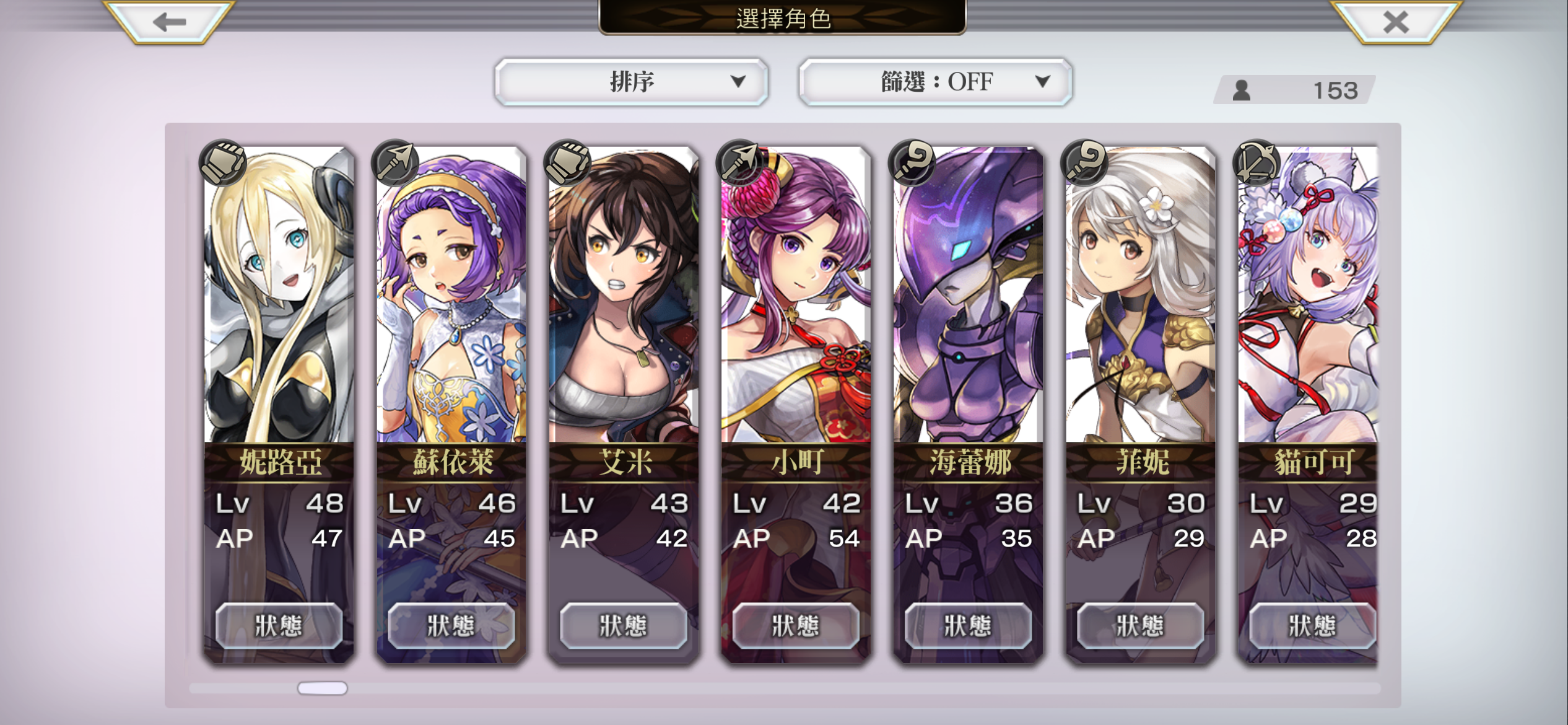Close the character selection screen

[x=1396, y=22]
